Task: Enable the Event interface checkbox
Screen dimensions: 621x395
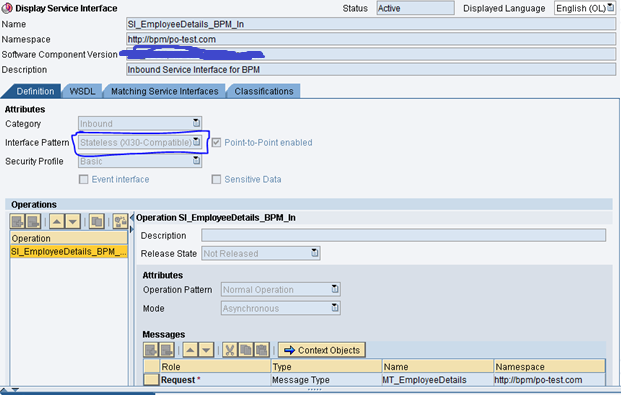Action: pyautogui.click(x=84, y=179)
